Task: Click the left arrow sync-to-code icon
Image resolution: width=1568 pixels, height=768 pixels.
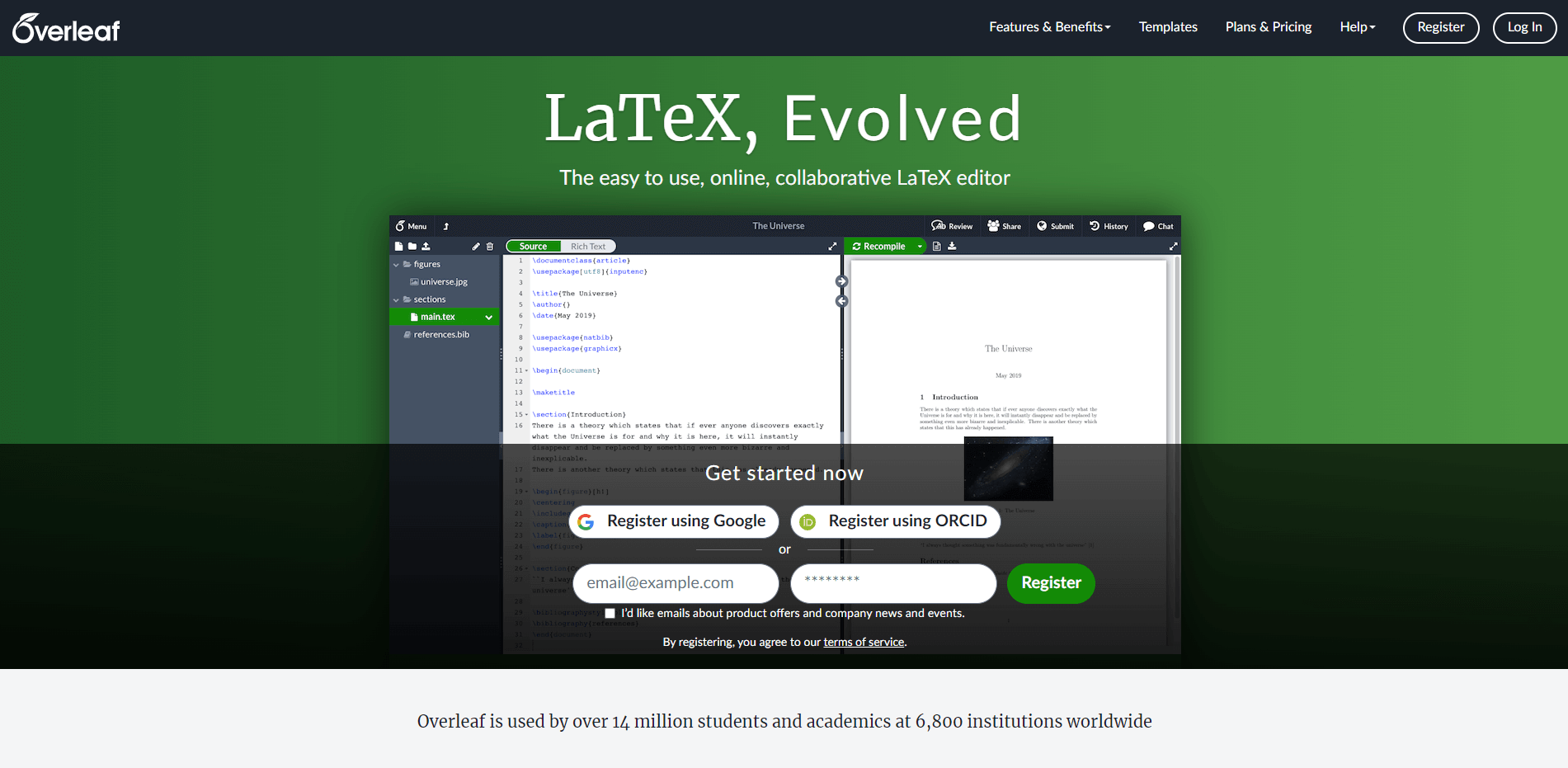Action: pyautogui.click(x=842, y=301)
